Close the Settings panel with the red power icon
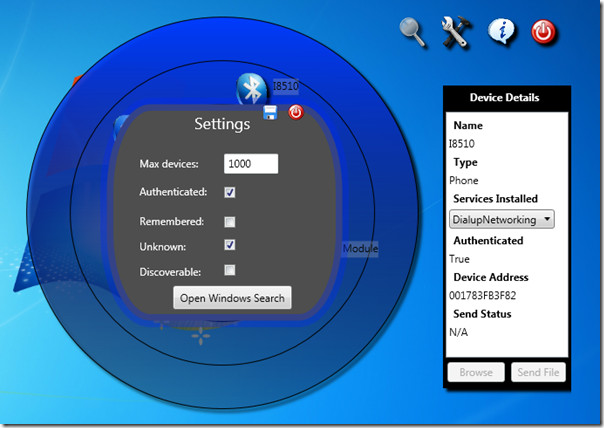 point(296,112)
